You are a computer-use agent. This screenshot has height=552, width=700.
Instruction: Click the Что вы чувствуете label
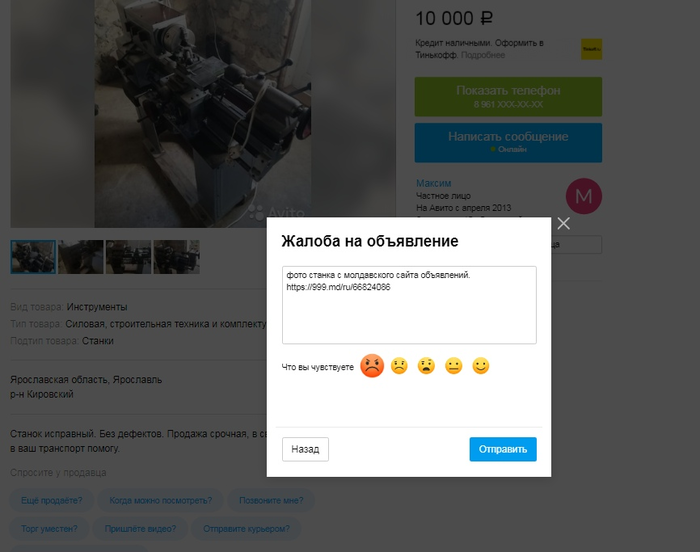[x=317, y=367]
